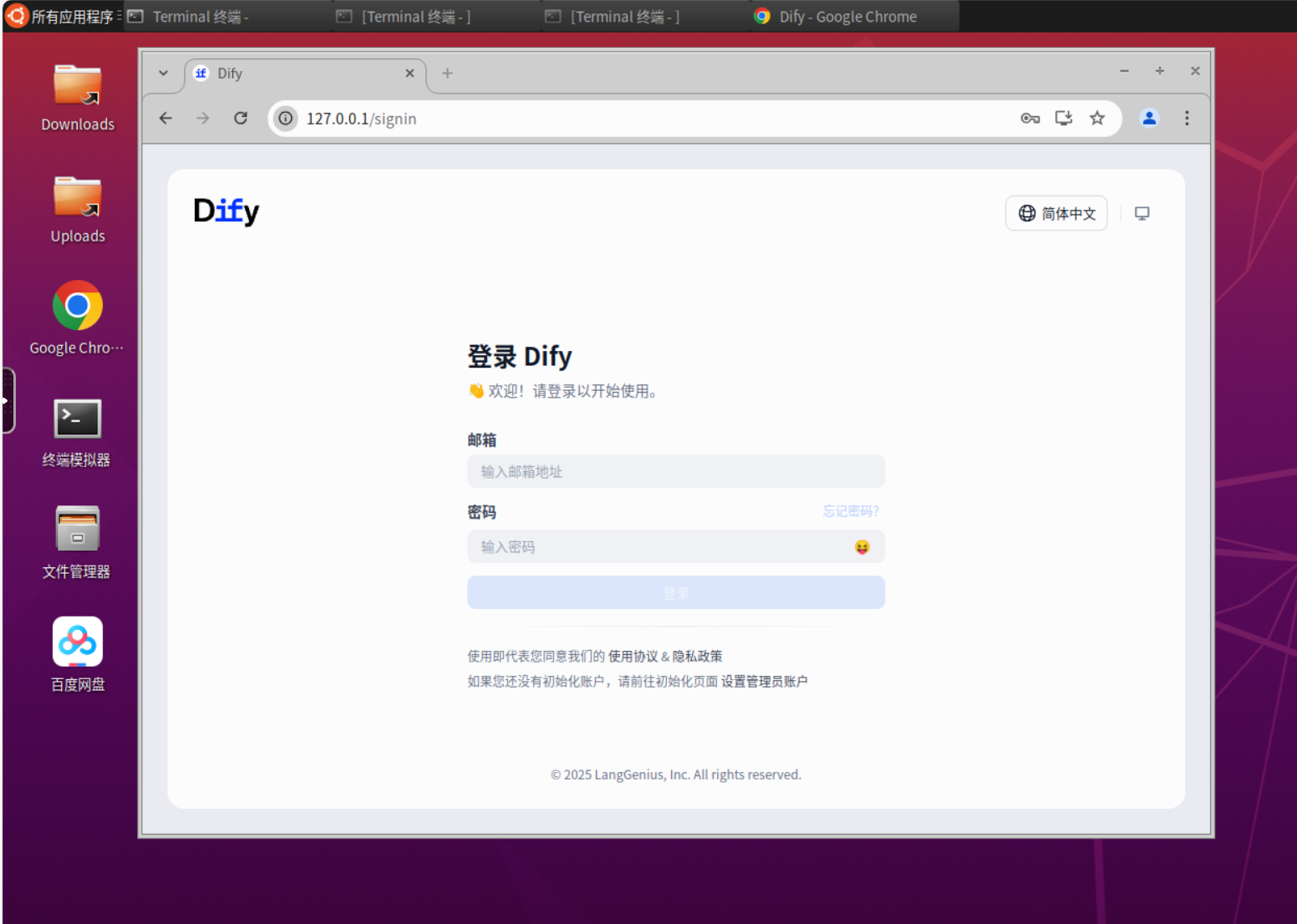This screenshot has width=1297, height=924.
Task: Select the Dify browser tab
Action: (305, 74)
